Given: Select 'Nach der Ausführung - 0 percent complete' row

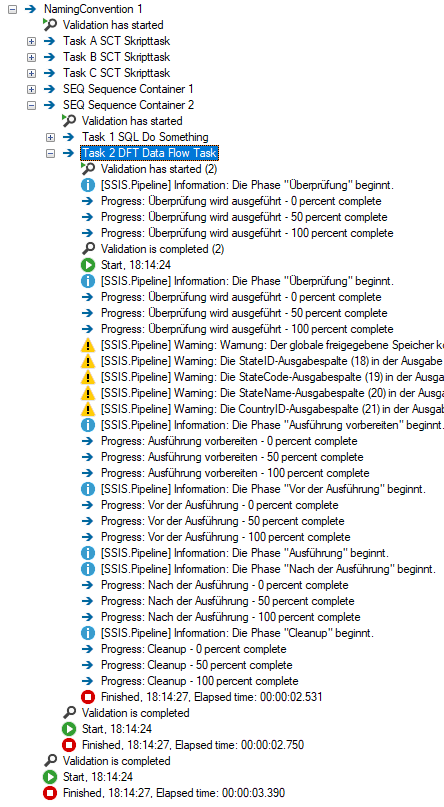Looking at the screenshot, I should pos(225,585).
